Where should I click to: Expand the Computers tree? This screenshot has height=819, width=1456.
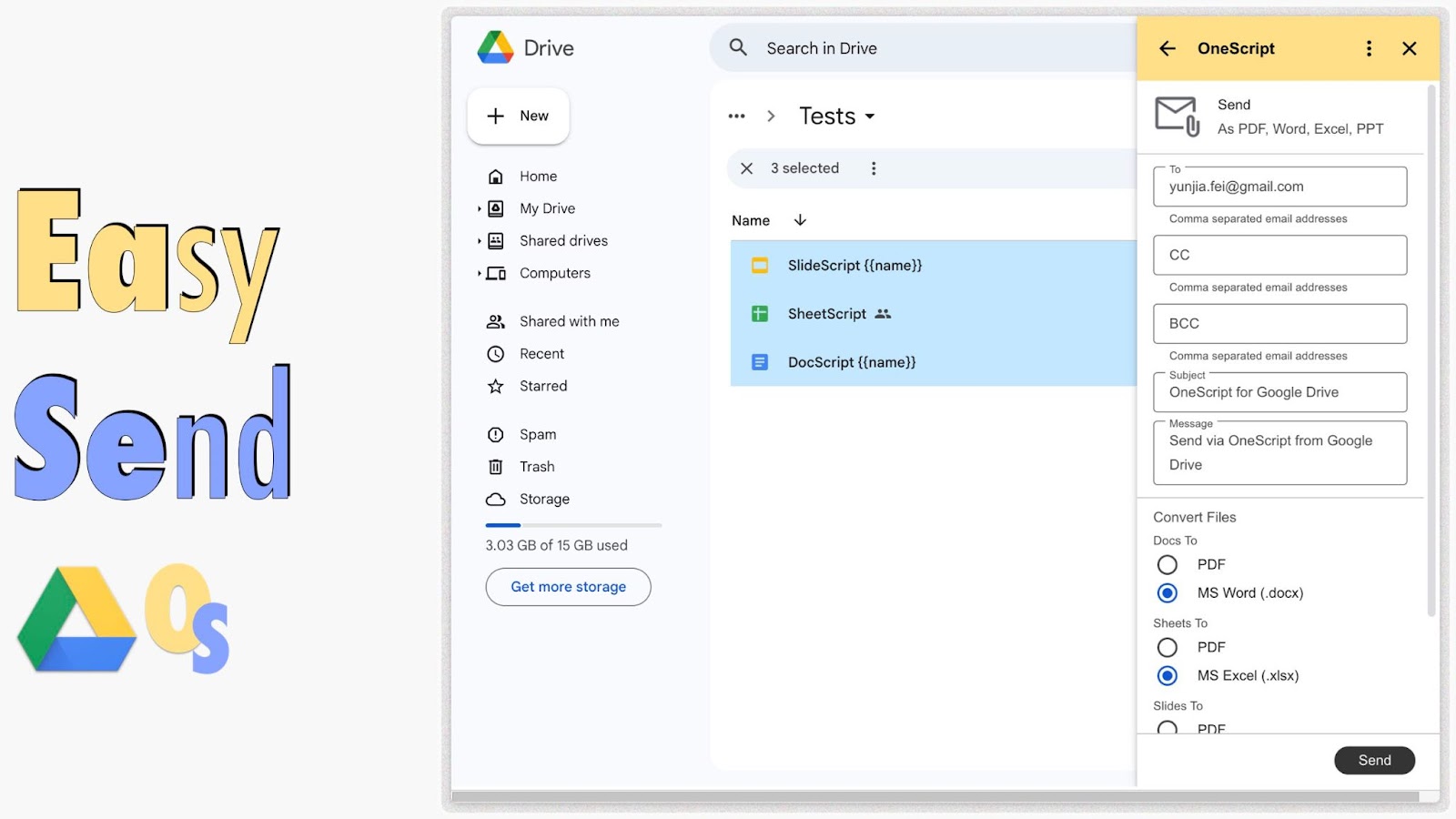pos(480,273)
